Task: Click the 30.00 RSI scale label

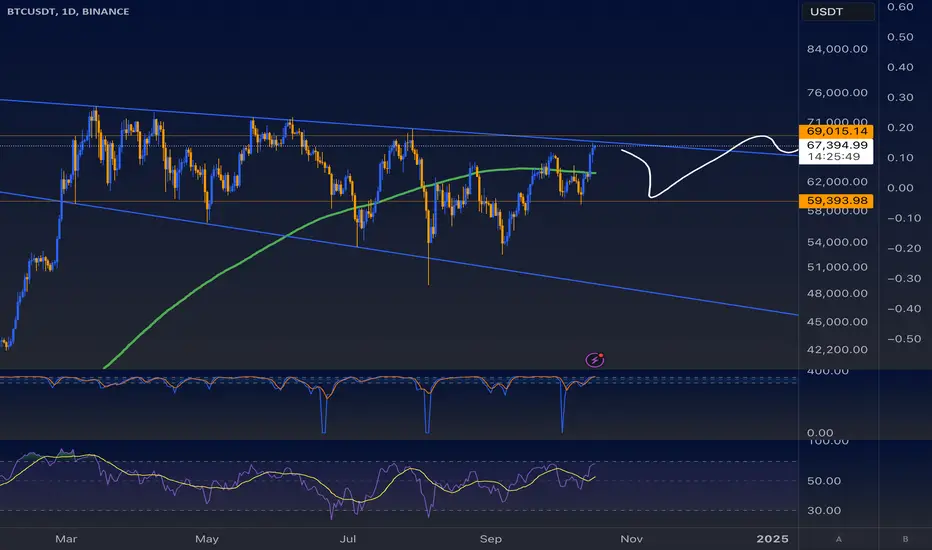Action: tap(824, 511)
